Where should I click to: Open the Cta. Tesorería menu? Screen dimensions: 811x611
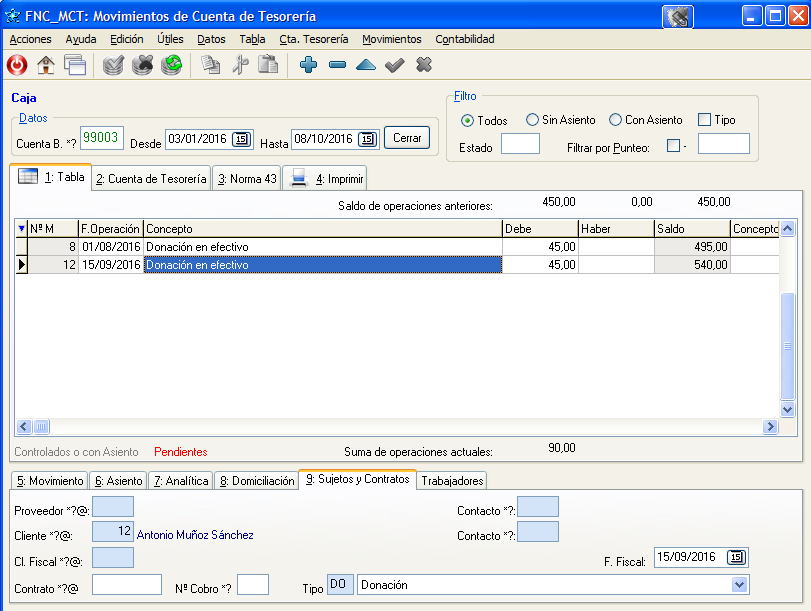click(313, 39)
